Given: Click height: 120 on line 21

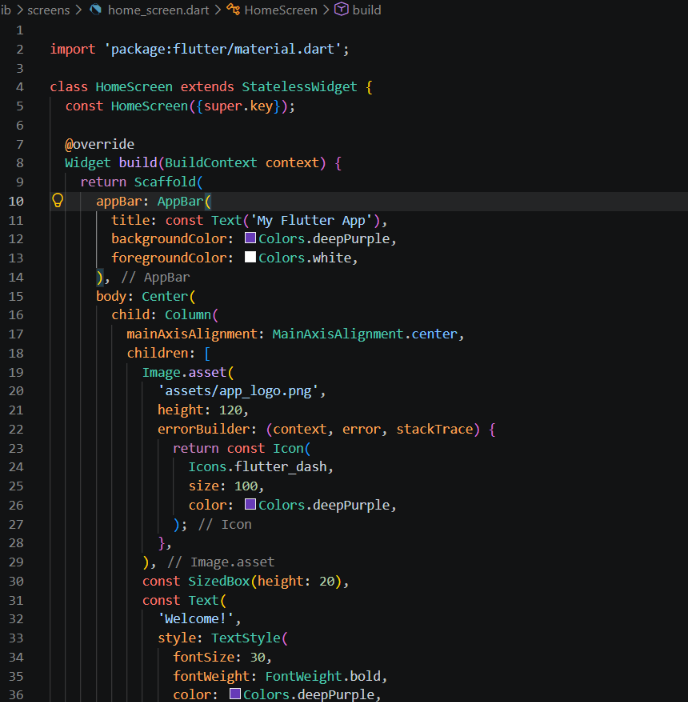Looking at the screenshot, I should point(200,410).
